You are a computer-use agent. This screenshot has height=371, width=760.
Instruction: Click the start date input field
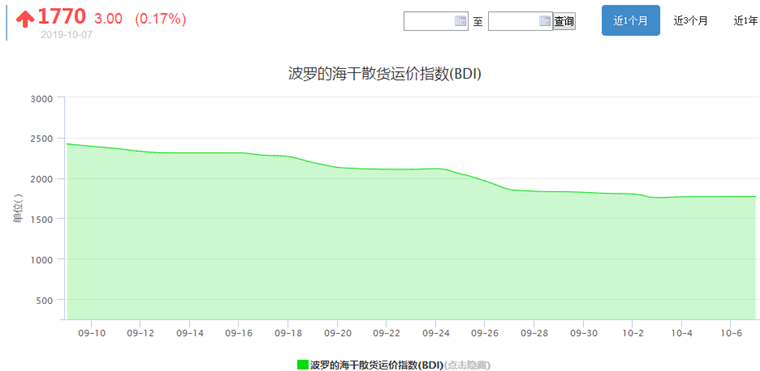click(x=436, y=21)
